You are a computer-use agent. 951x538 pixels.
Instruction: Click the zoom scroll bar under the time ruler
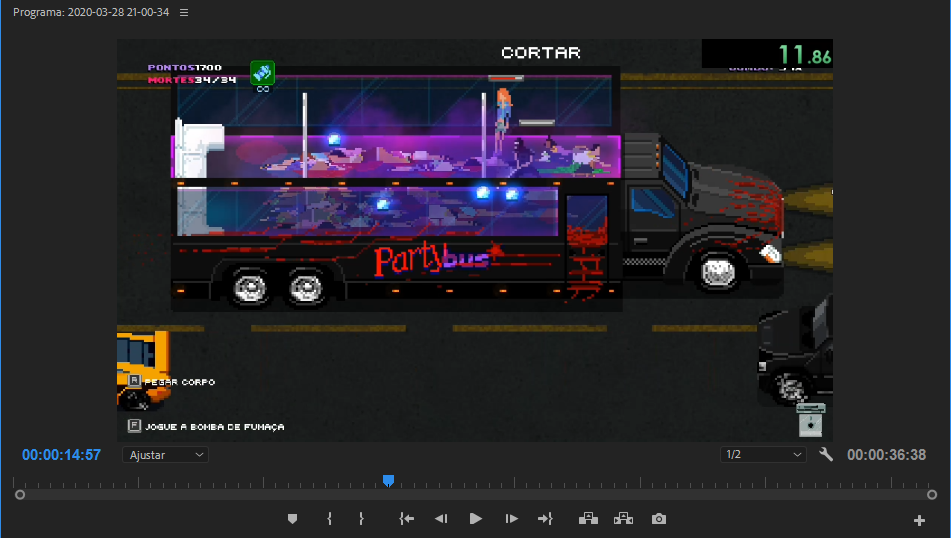[x=476, y=495]
